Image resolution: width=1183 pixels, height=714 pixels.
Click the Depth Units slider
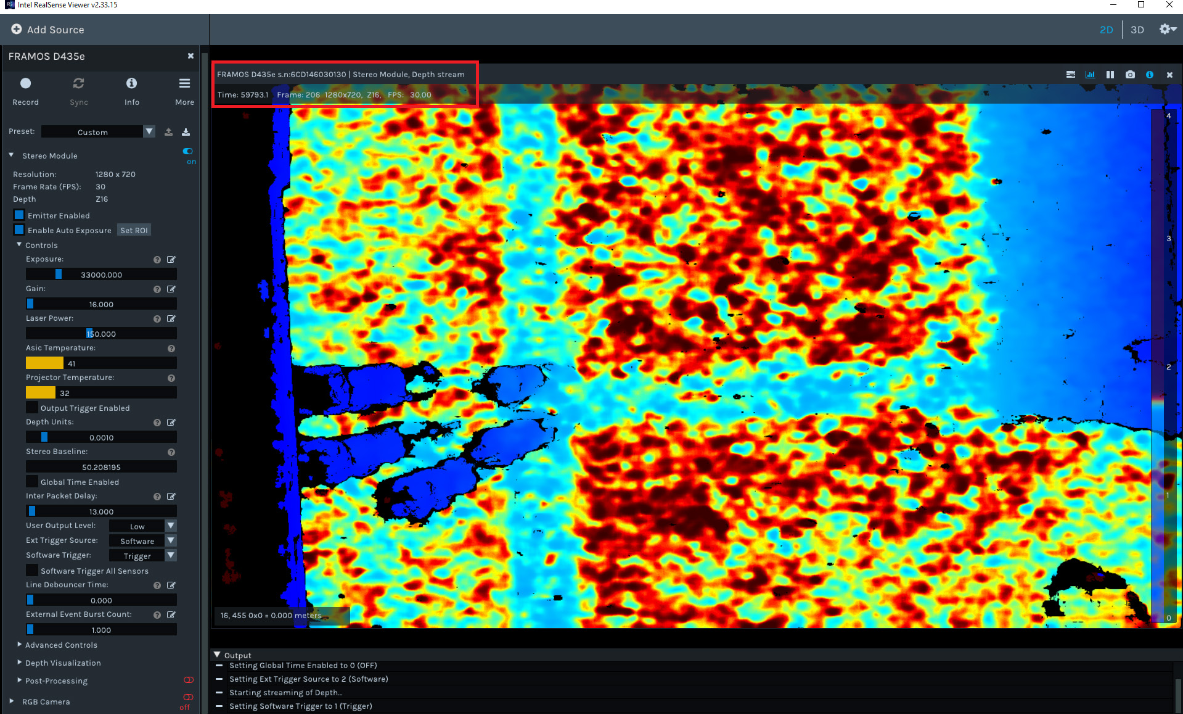tap(101, 437)
